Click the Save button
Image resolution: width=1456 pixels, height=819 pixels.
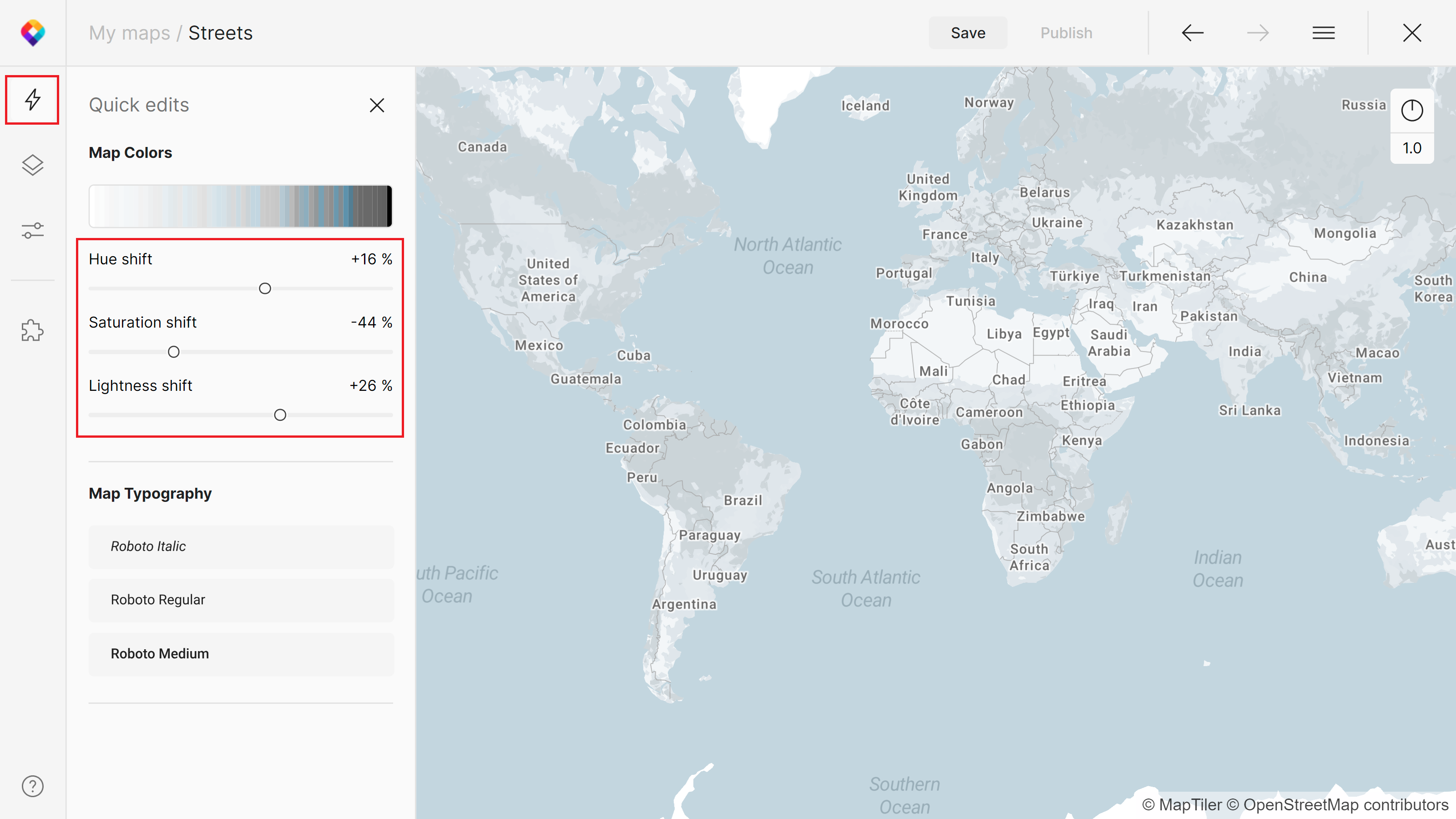pyautogui.click(x=968, y=33)
